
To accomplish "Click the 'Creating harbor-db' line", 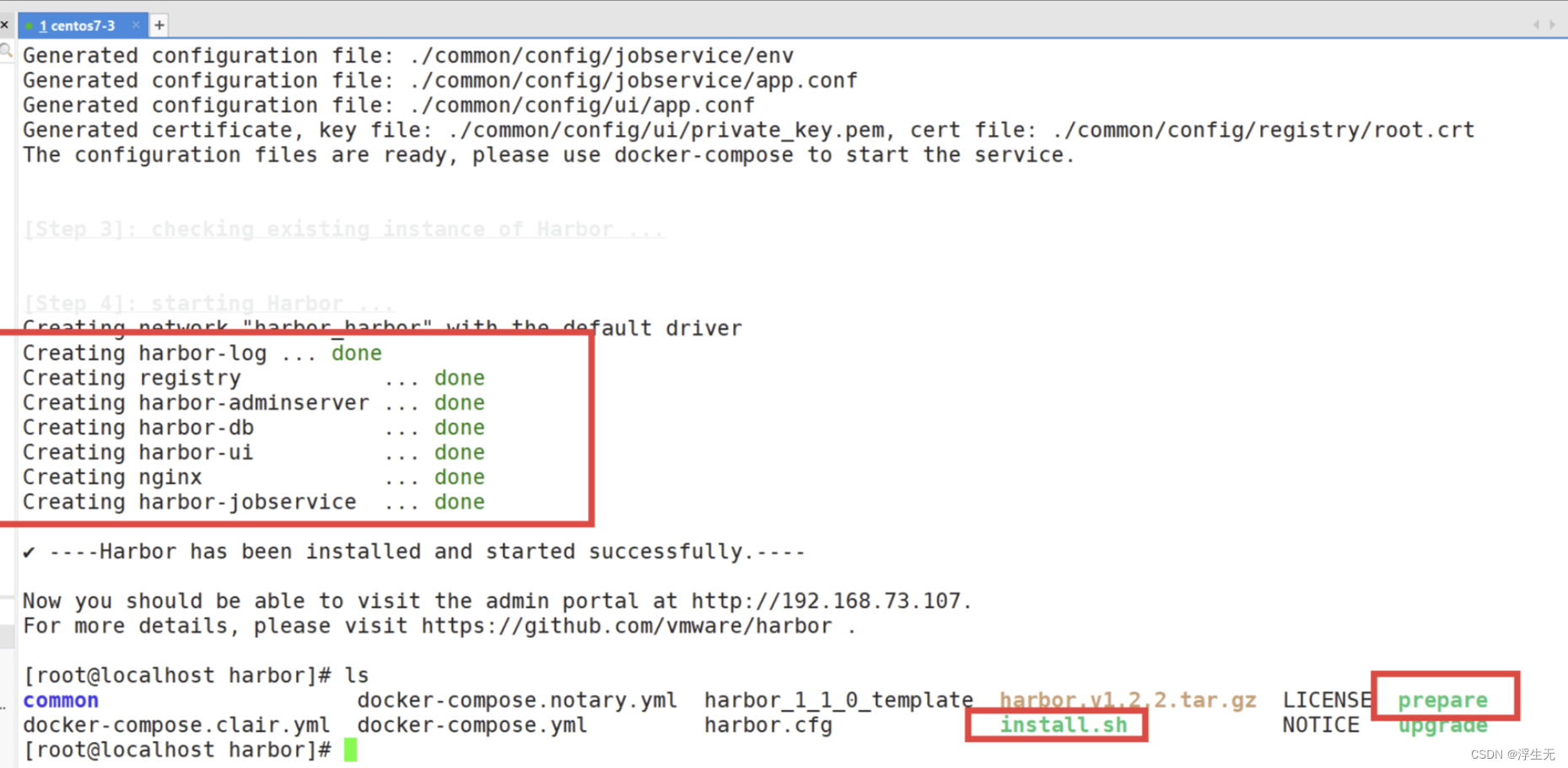I will (x=254, y=427).
